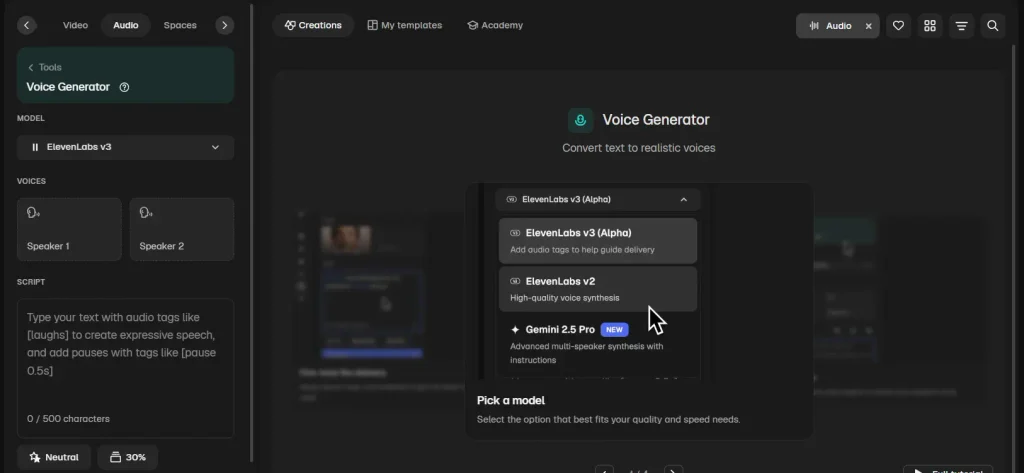Adjust the 30% stability setting
Image resolution: width=1024 pixels, height=473 pixels.
click(127, 457)
